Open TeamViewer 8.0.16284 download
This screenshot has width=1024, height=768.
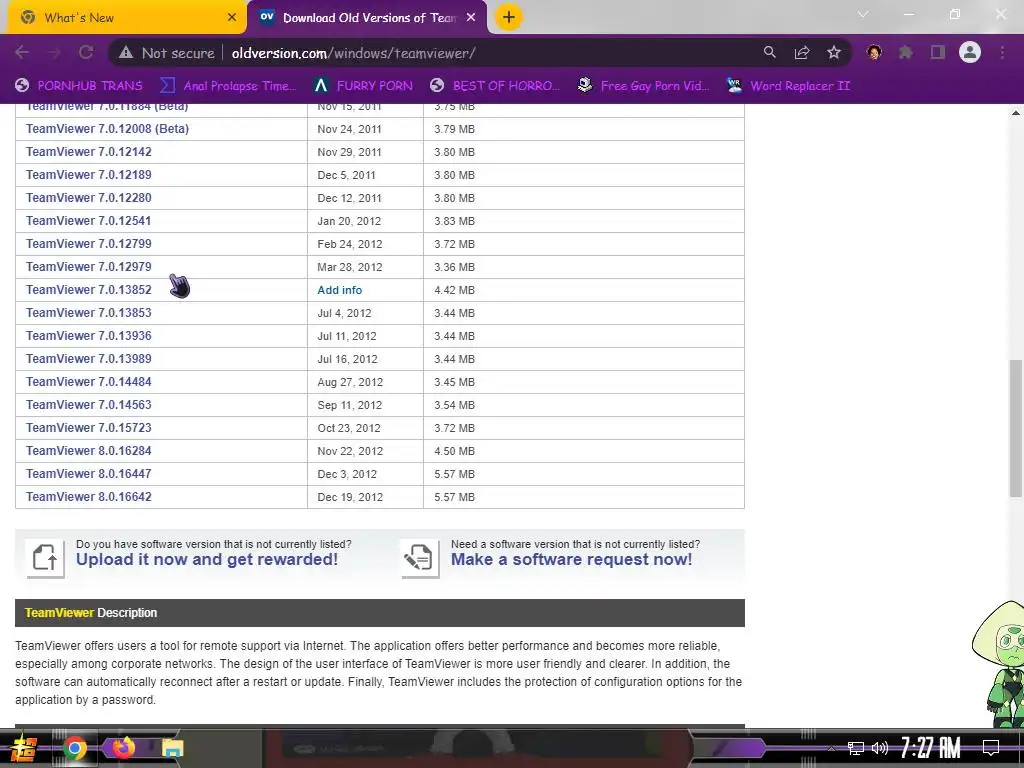pyautogui.click(x=89, y=451)
